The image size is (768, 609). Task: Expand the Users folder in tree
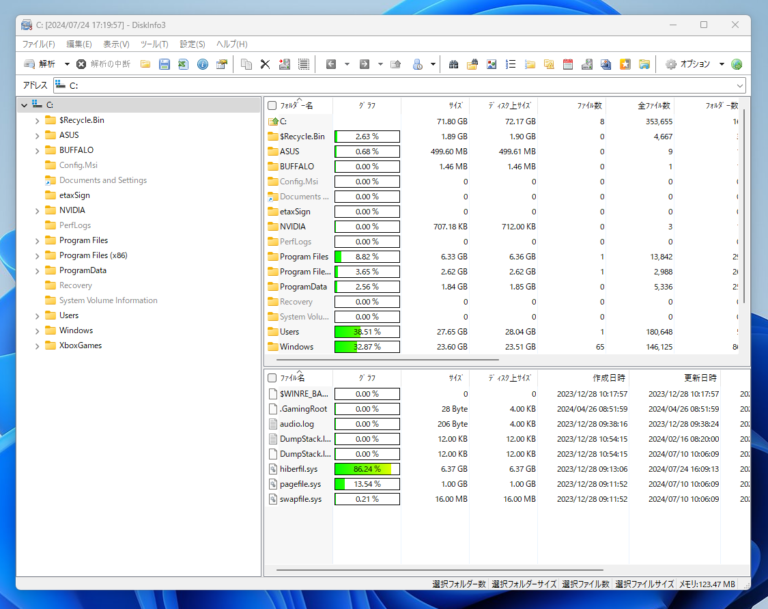point(37,315)
